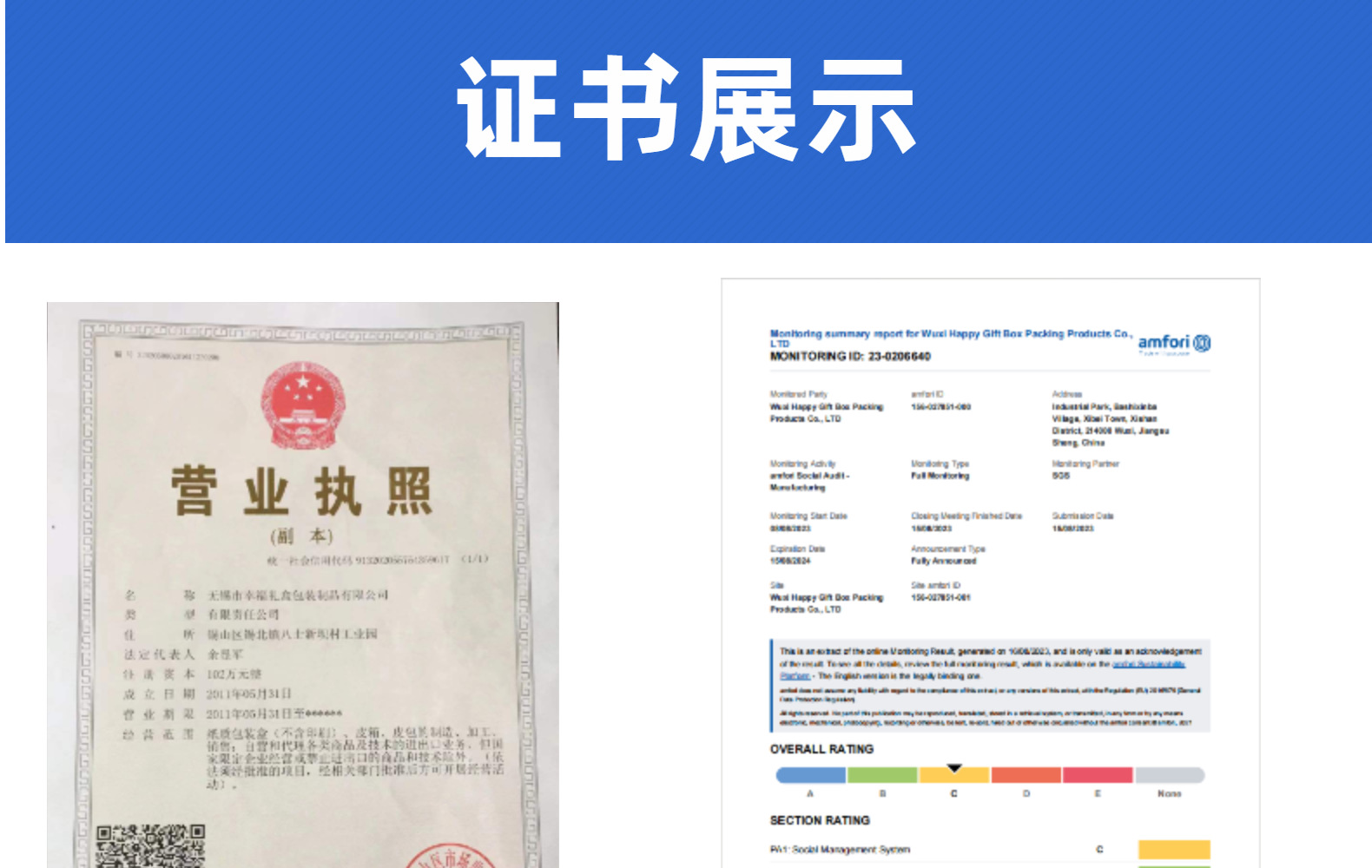Click the Monitoring summary report title line

[951, 338]
